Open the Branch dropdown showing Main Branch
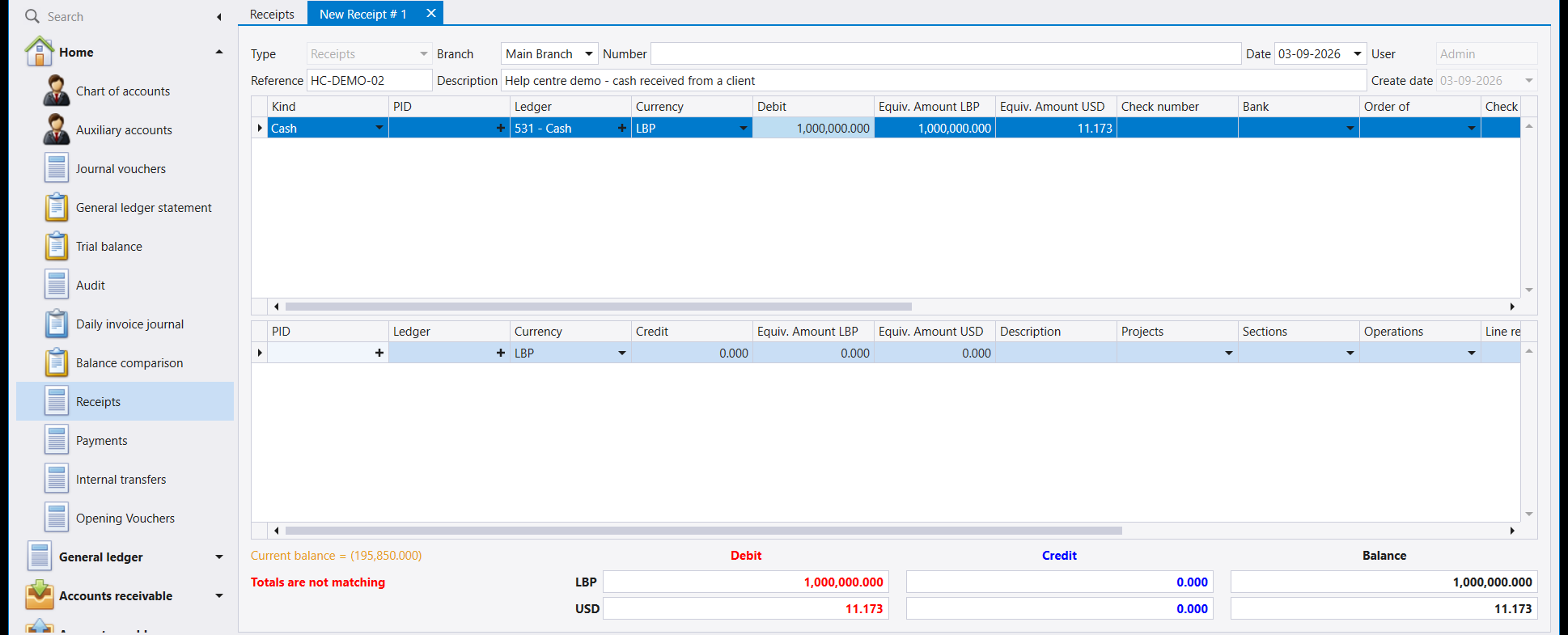 tap(589, 54)
